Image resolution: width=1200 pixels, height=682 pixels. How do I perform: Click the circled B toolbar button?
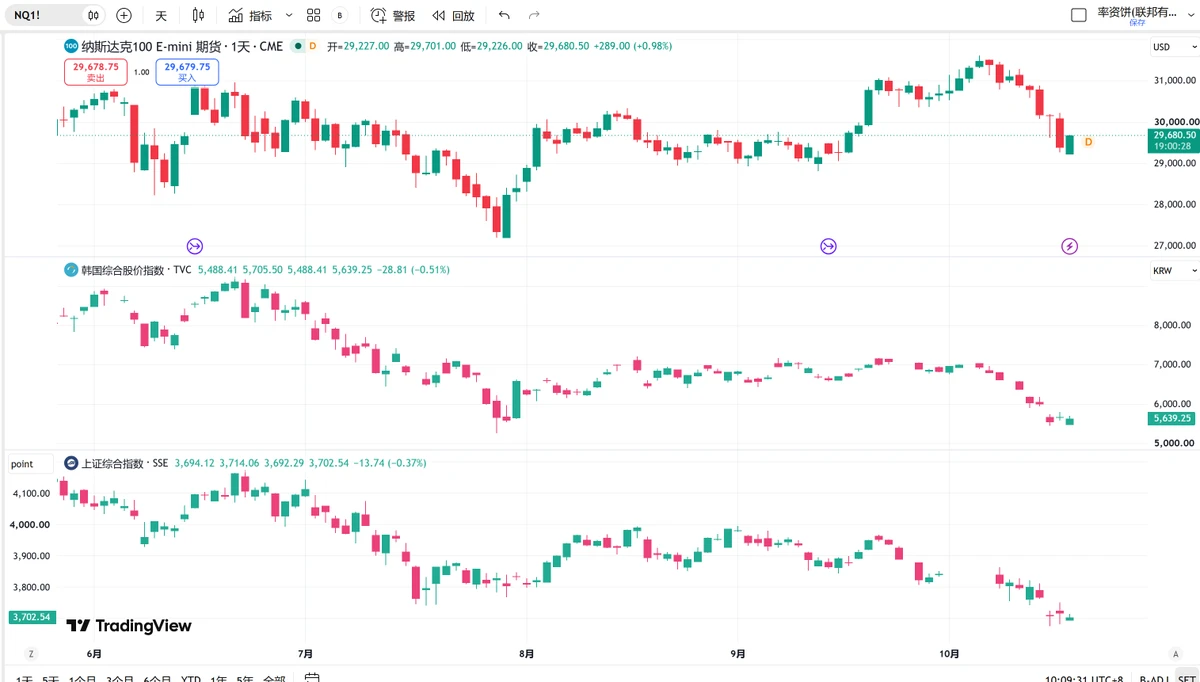point(340,15)
